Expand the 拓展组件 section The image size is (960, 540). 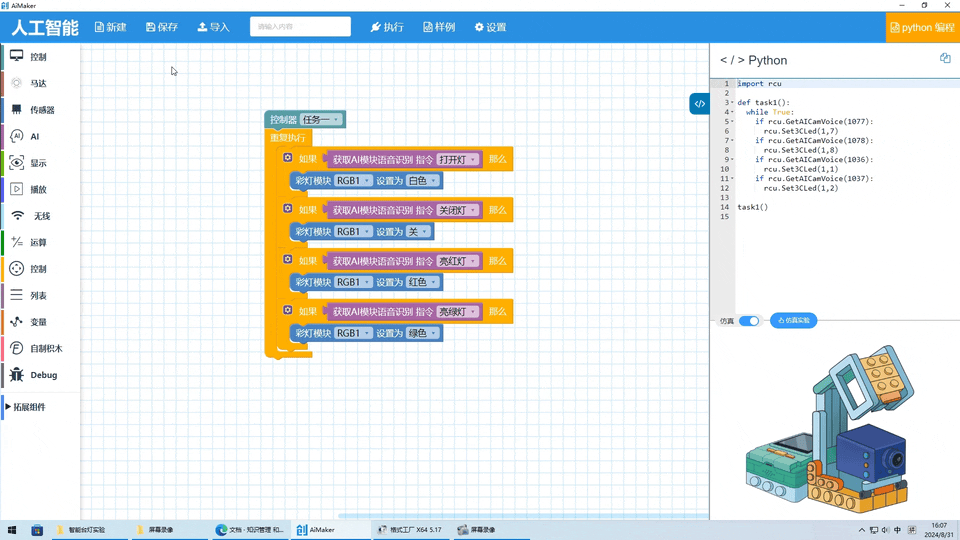click(x=30, y=407)
